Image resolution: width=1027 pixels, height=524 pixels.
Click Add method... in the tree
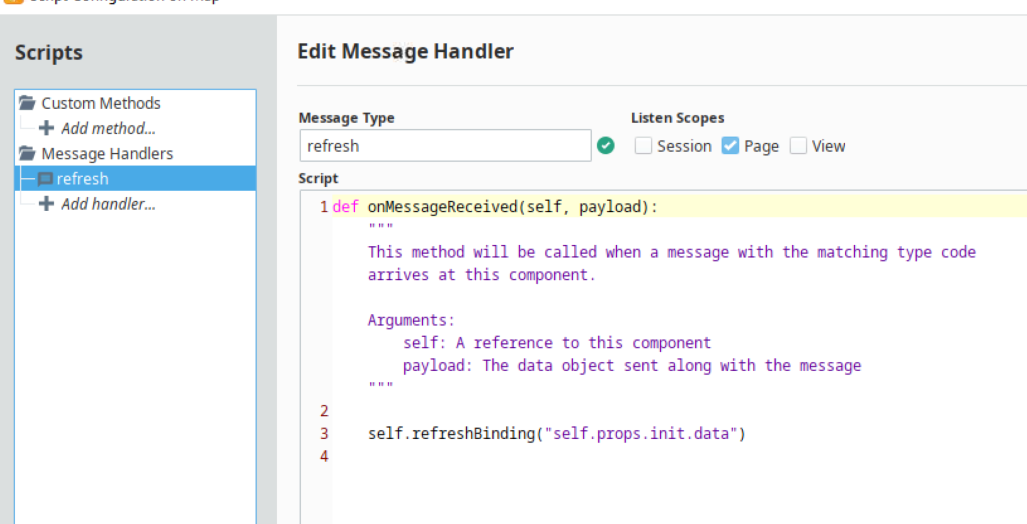coord(108,128)
